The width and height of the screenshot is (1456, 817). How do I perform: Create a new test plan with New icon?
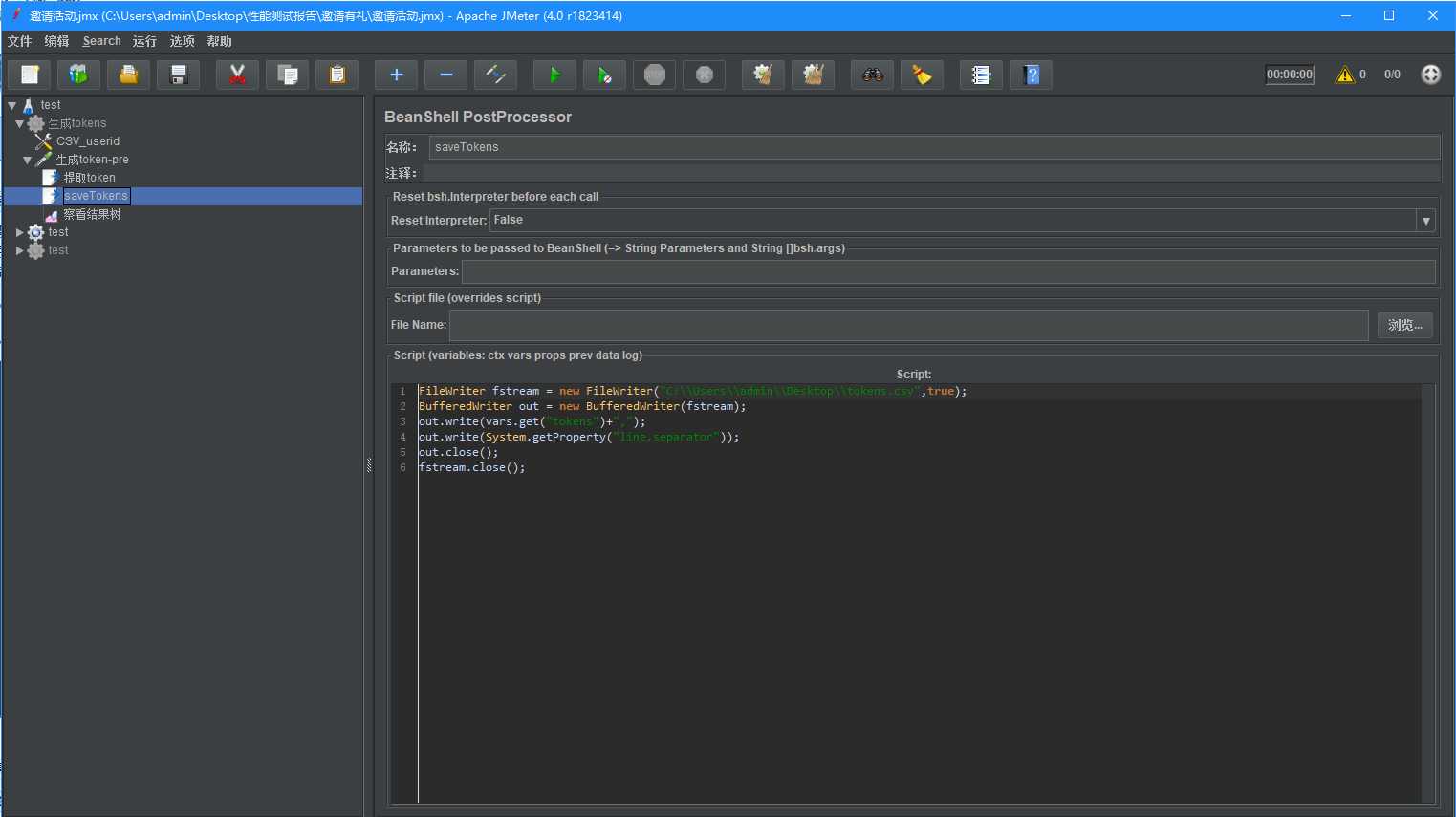pos(30,75)
